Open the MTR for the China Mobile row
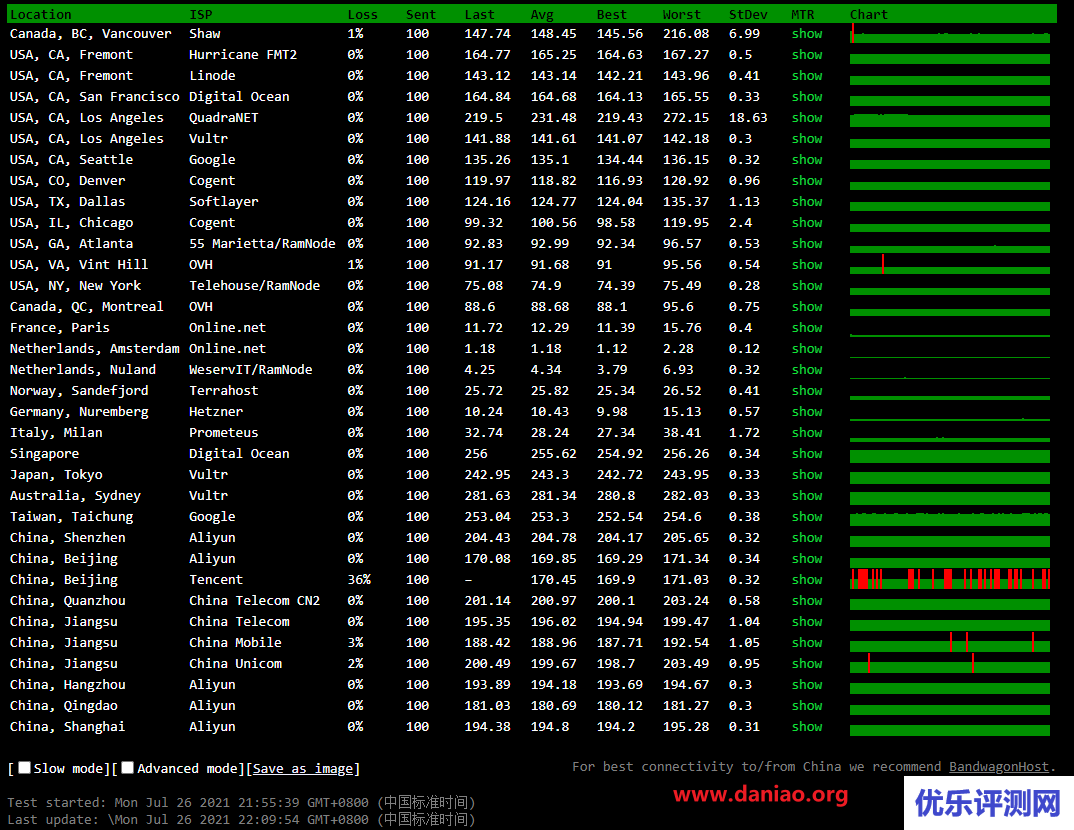 point(807,642)
